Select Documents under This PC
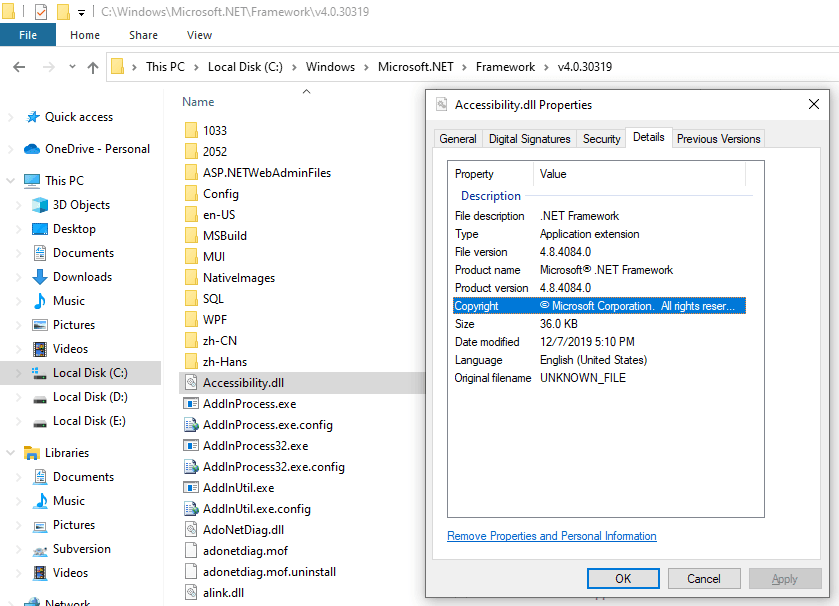The image size is (839, 606). [x=83, y=253]
